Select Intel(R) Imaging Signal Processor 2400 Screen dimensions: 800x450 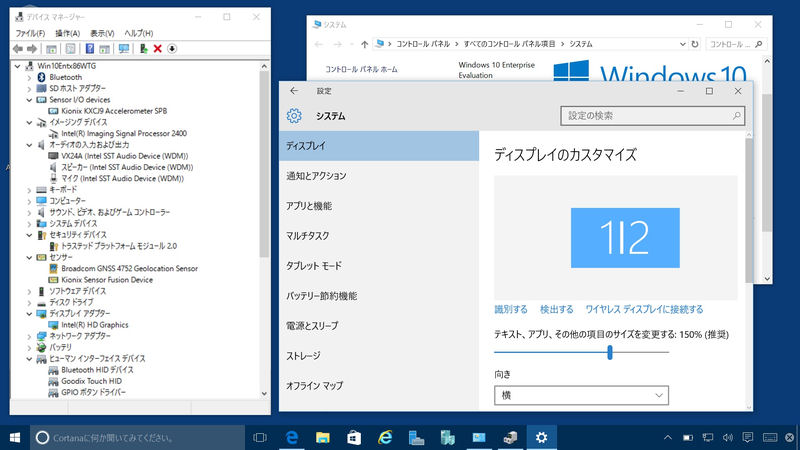tap(124, 133)
